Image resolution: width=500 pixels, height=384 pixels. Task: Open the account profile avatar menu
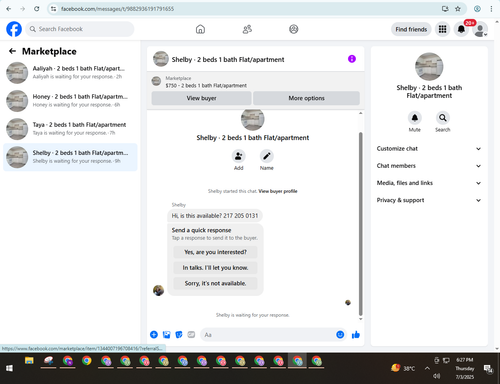click(x=480, y=30)
